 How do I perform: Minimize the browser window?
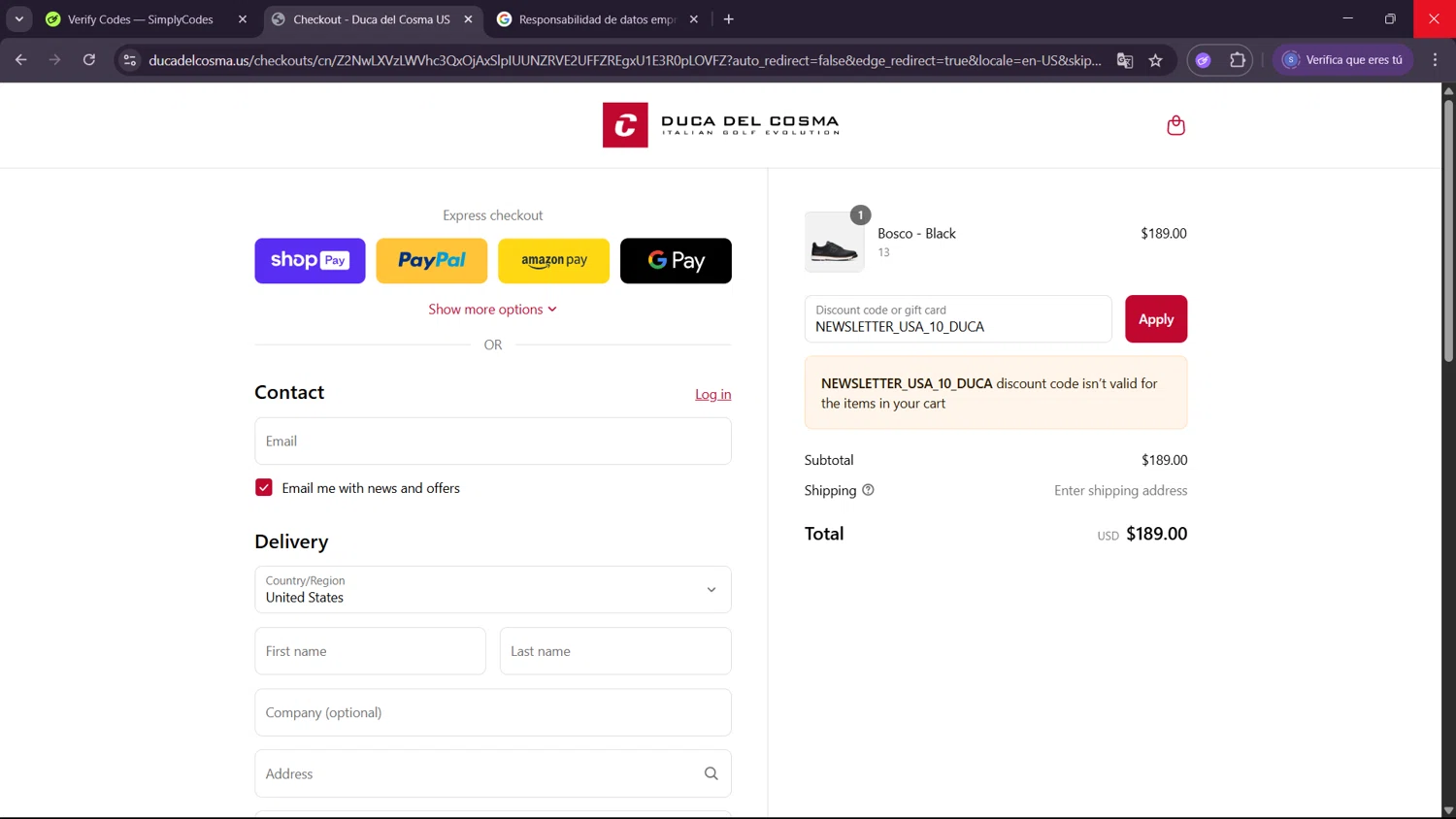pyautogui.click(x=1347, y=18)
